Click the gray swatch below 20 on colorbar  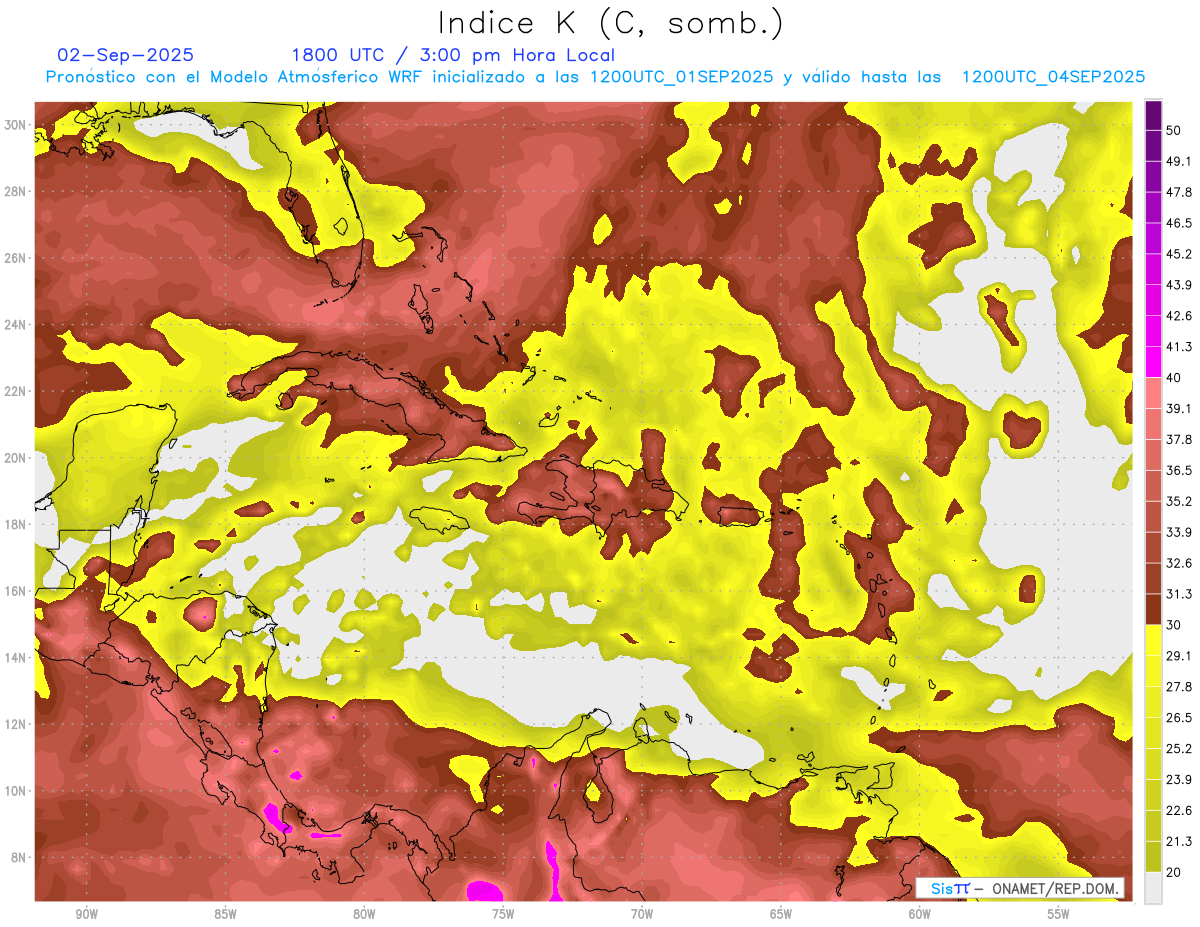click(x=1153, y=888)
